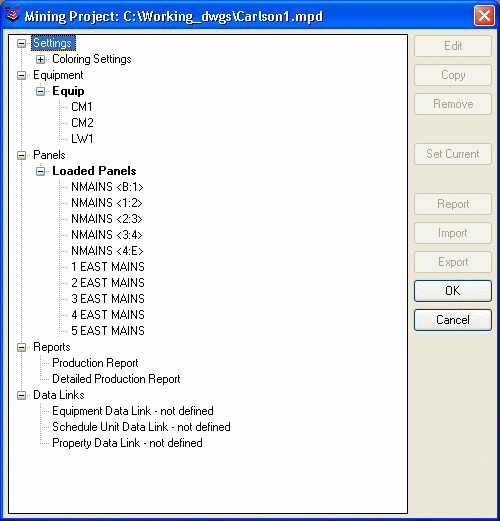500x521 pixels.
Task: Confirm the dialog with OK
Action: (x=453, y=291)
